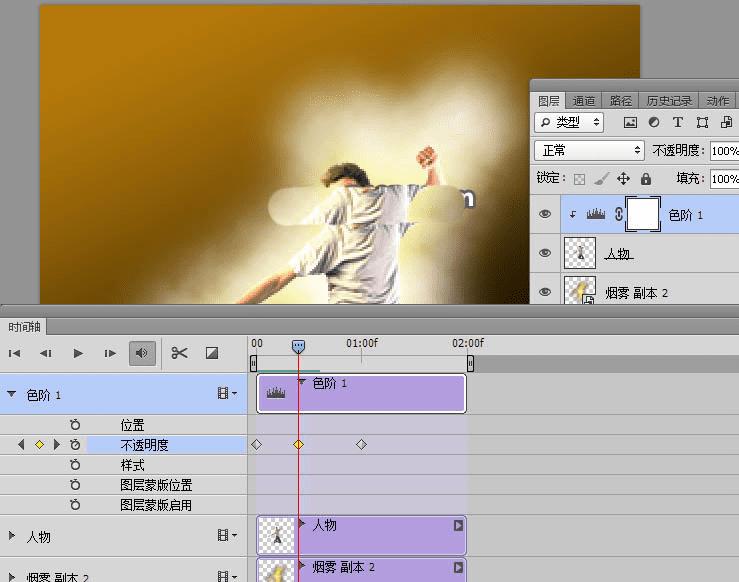Viewport: 739px width, 582px height.
Task: Split at playhead with scissors icon
Action: [x=180, y=353]
